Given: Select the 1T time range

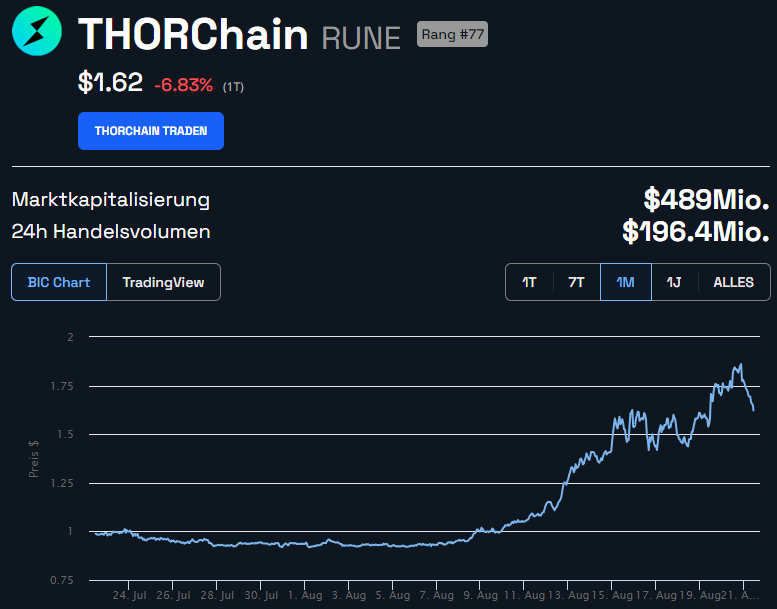Looking at the screenshot, I should (x=529, y=282).
